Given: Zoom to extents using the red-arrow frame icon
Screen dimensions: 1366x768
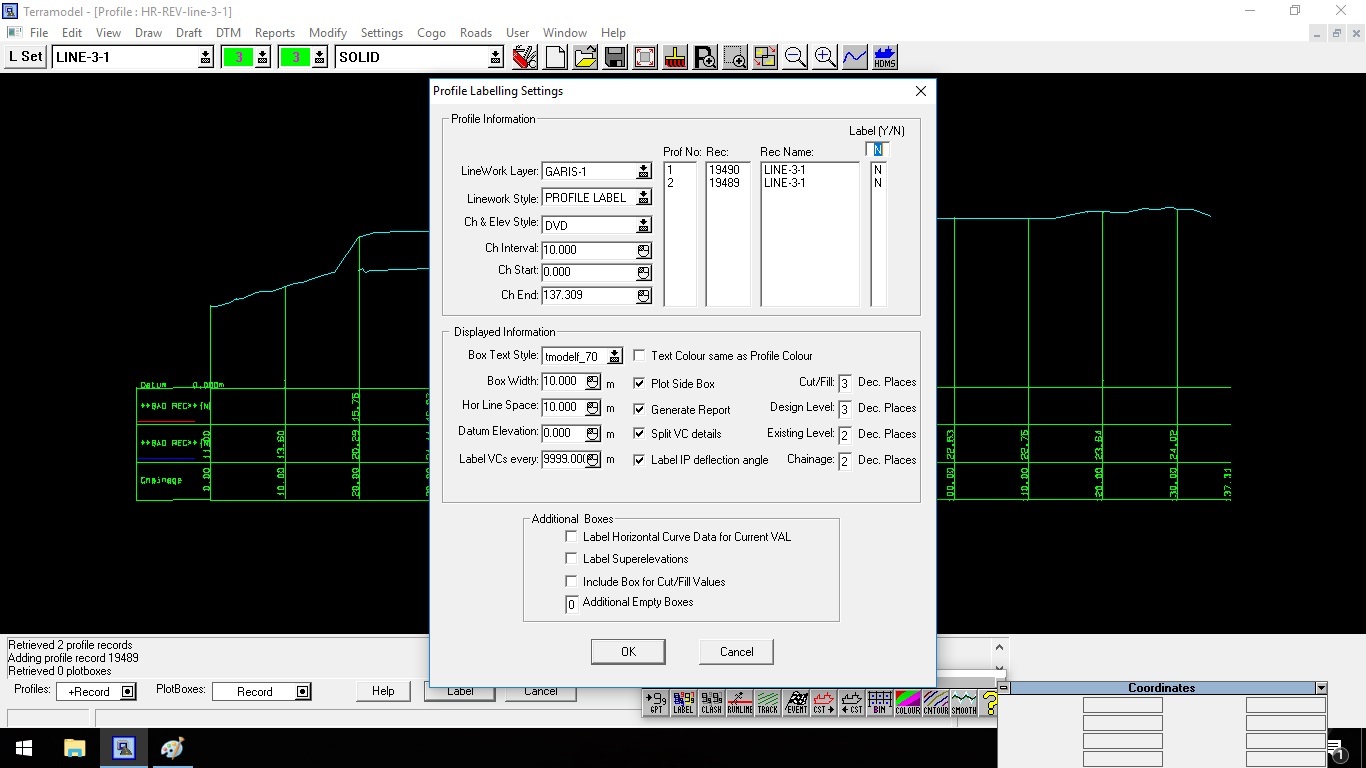Looking at the screenshot, I should click(645, 57).
